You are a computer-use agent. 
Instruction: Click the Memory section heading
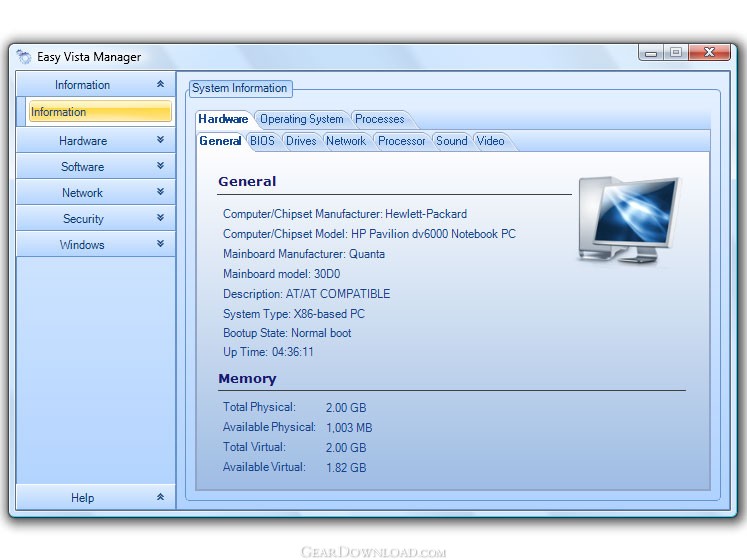pos(247,379)
